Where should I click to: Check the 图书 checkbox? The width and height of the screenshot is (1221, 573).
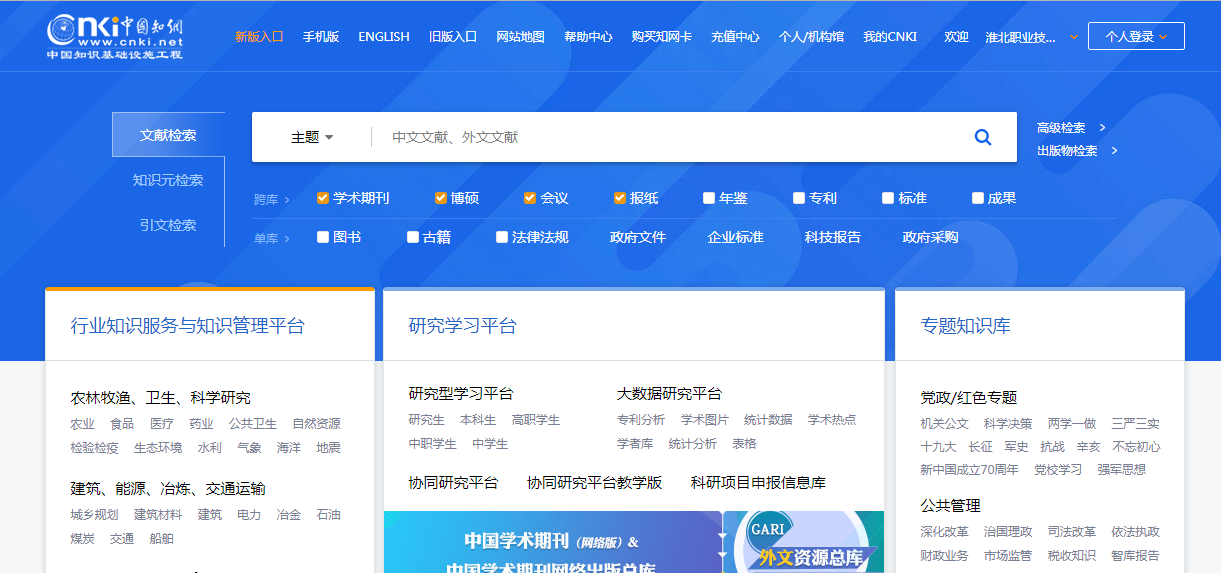tap(323, 237)
